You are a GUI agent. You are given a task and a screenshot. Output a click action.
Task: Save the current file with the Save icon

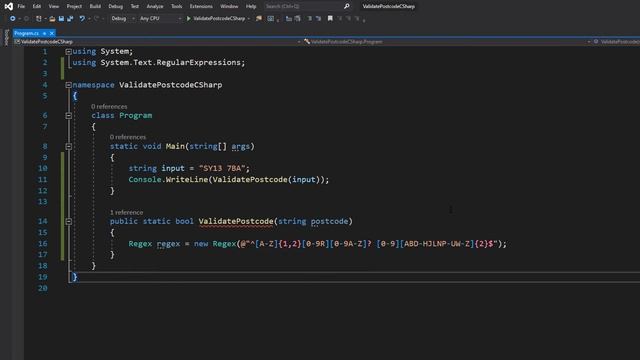(61, 18)
